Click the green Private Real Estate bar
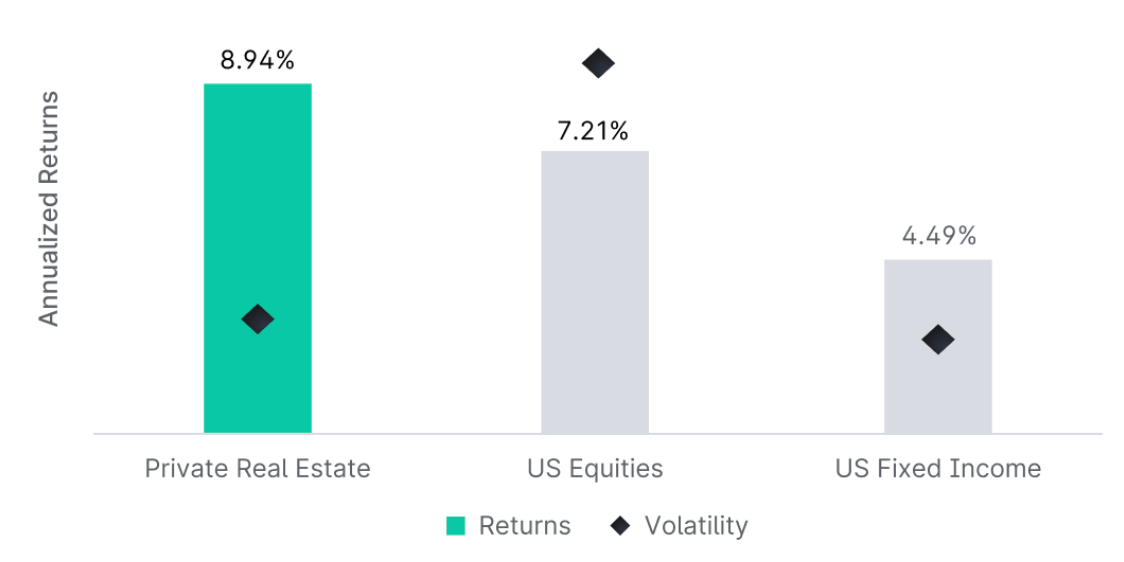 (258, 258)
